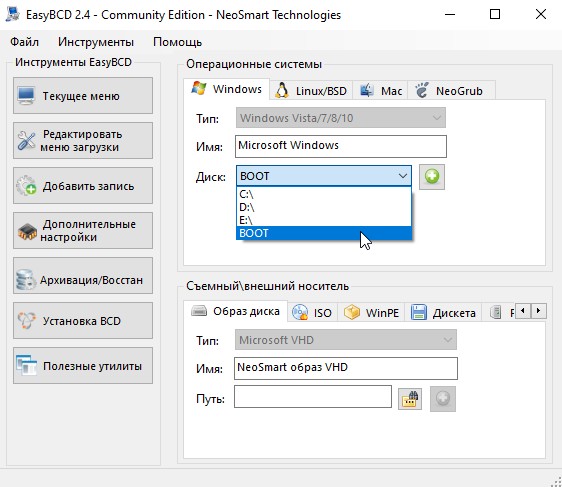
Task: Choose BOOT from the disk list
Action: coord(324,233)
